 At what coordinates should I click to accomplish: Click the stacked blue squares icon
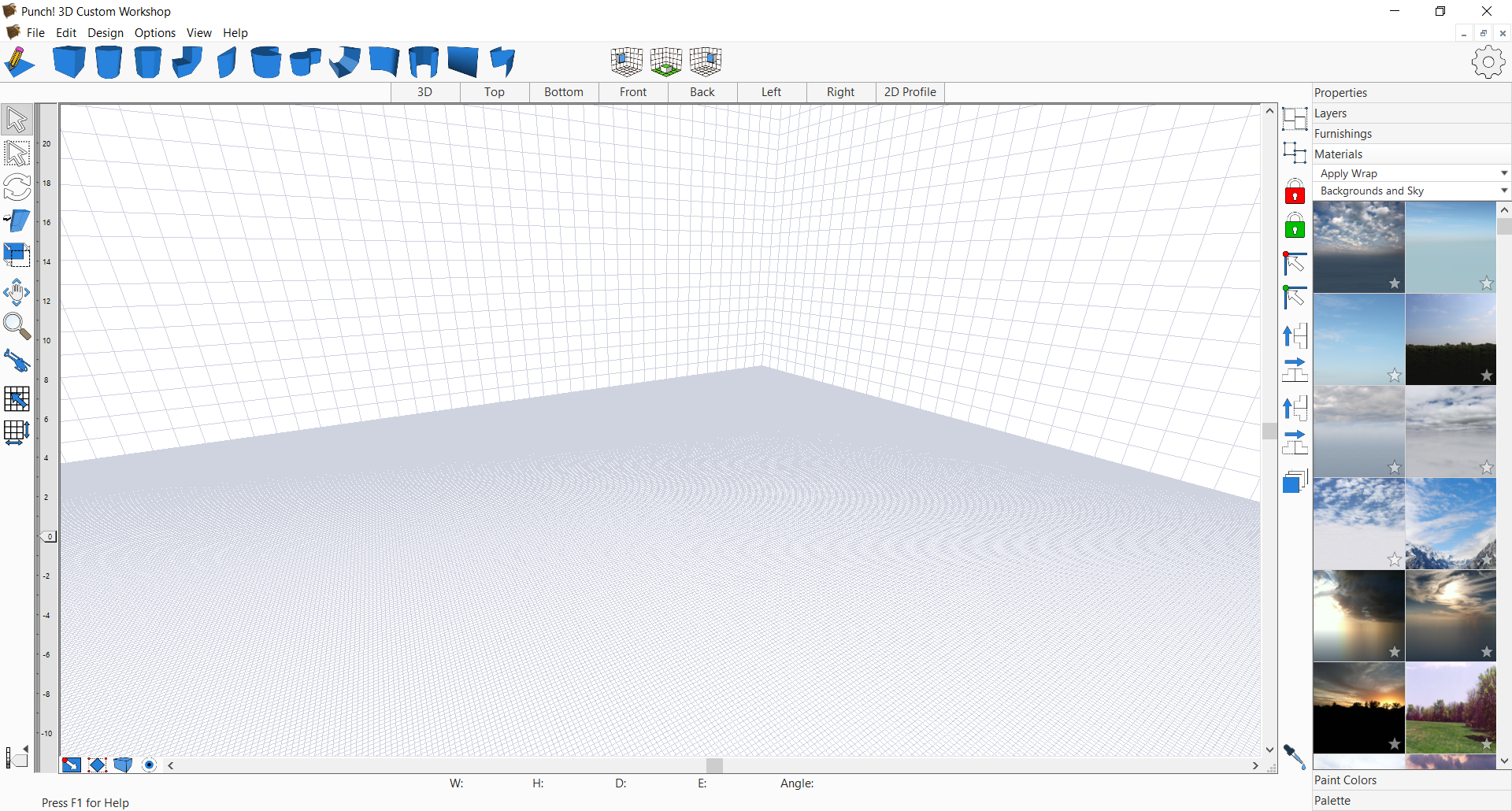click(1295, 481)
